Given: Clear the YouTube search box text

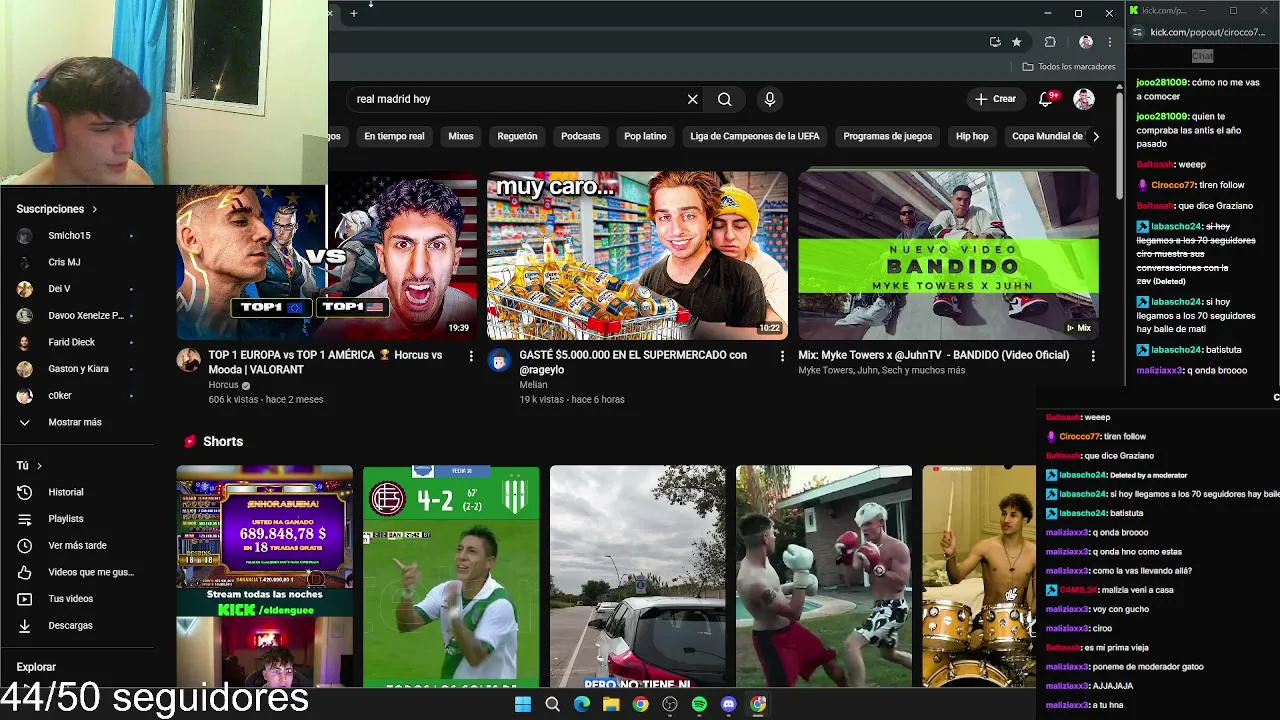Looking at the screenshot, I should click(x=692, y=99).
